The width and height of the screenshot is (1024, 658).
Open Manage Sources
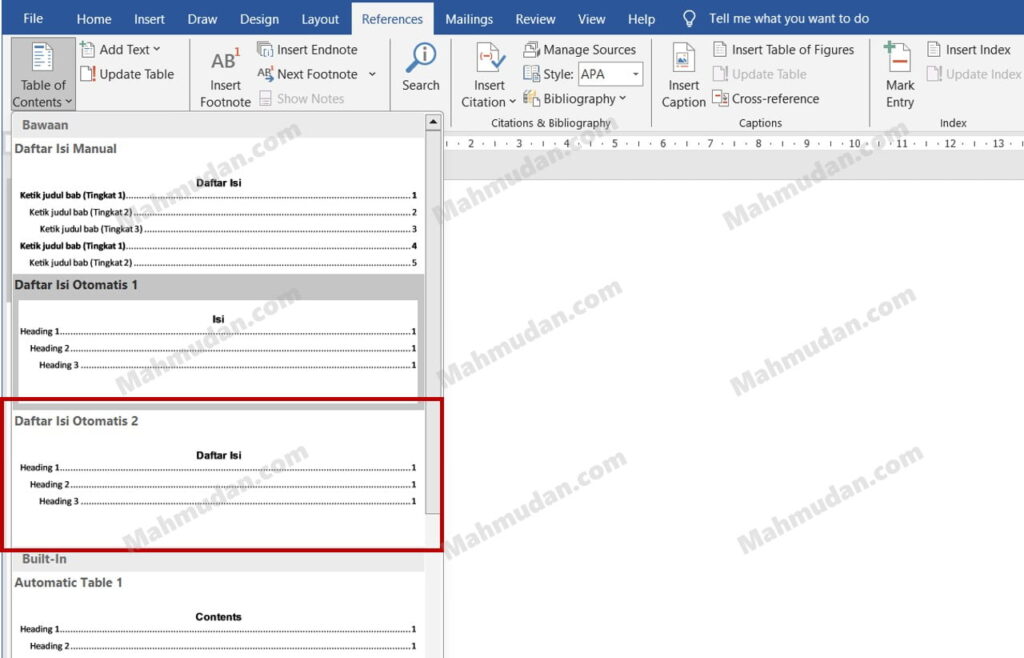[580, 49]
